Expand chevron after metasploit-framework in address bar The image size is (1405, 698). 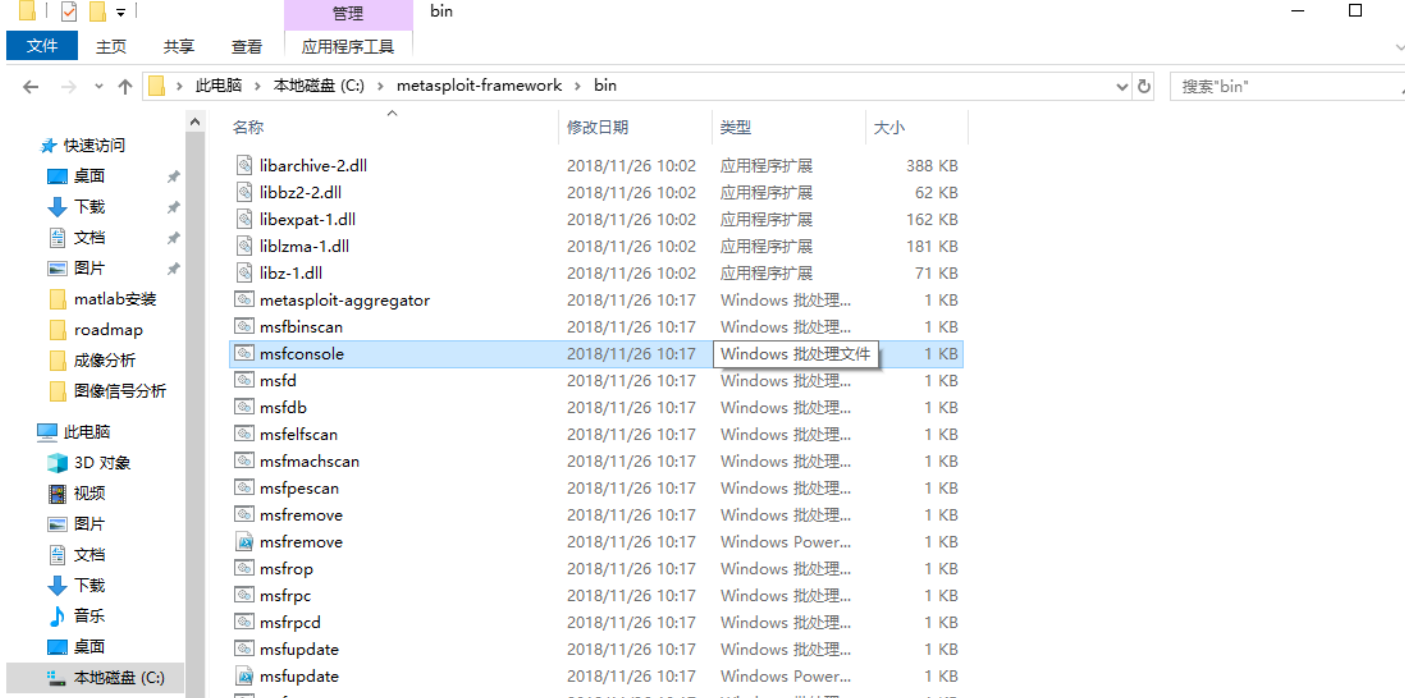pyautogui.click(x=579, y=86)
